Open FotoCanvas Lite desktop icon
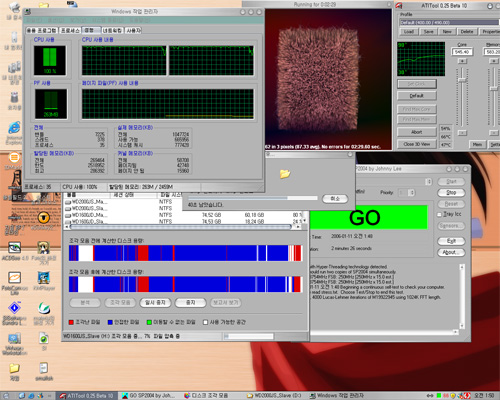The image size is (500, 400). (14, 278)
